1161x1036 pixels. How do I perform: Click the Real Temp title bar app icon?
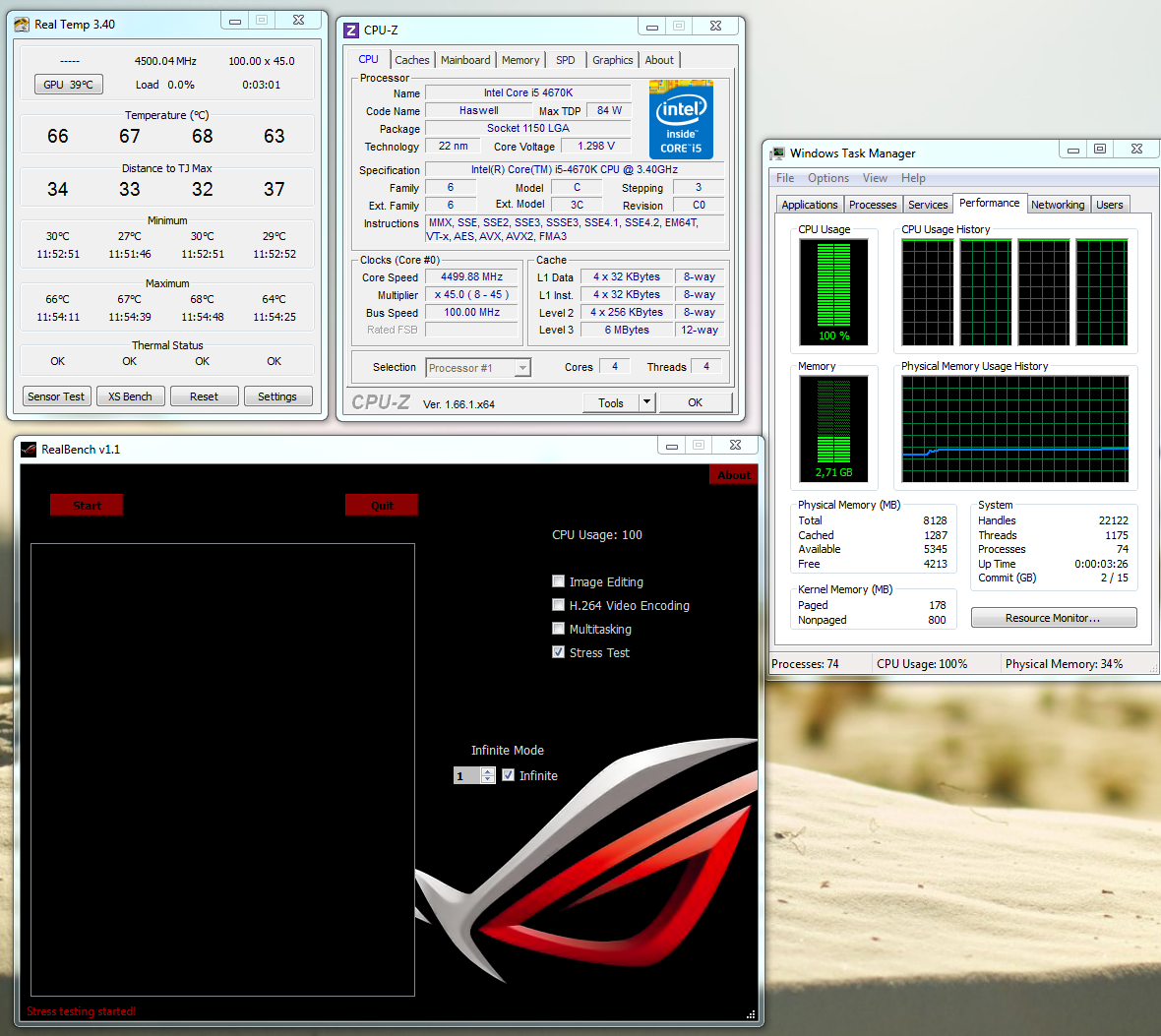point(23,25)
